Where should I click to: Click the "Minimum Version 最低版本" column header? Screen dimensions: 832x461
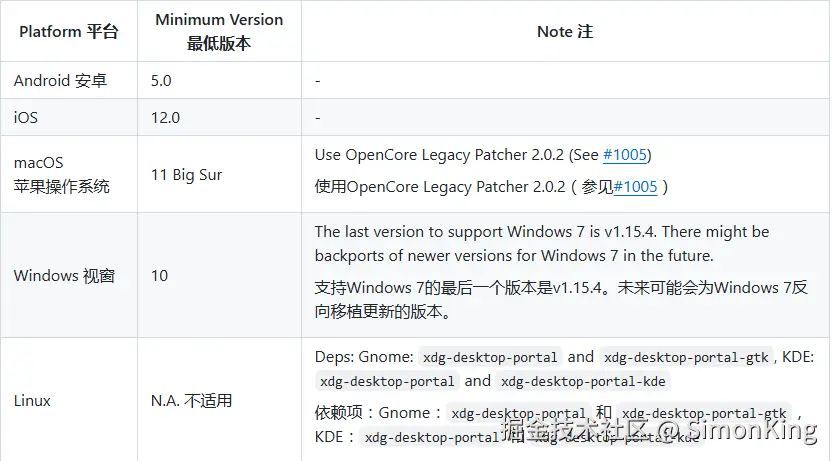pyautogui.click(x=219, y=32)
